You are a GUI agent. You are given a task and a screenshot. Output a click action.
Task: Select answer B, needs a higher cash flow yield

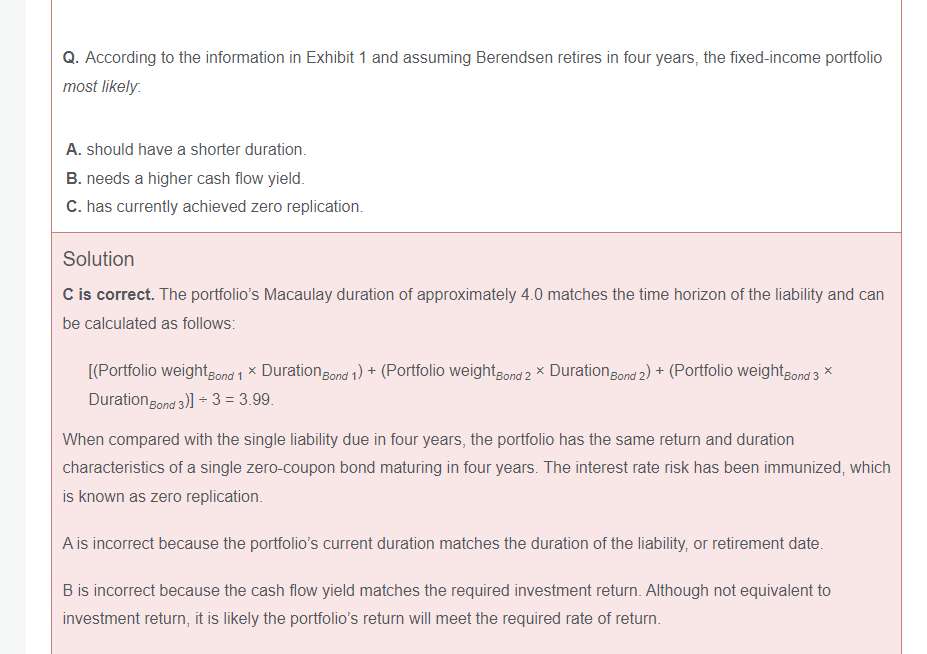tap(185, 178)
